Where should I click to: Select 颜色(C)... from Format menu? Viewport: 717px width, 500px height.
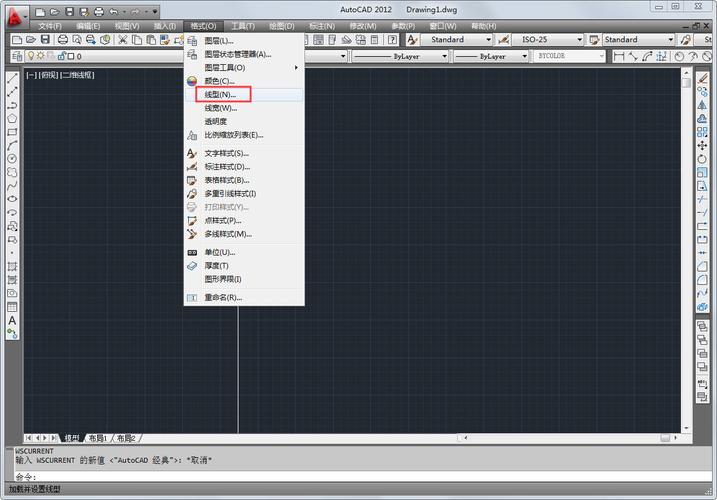(244, 81)
